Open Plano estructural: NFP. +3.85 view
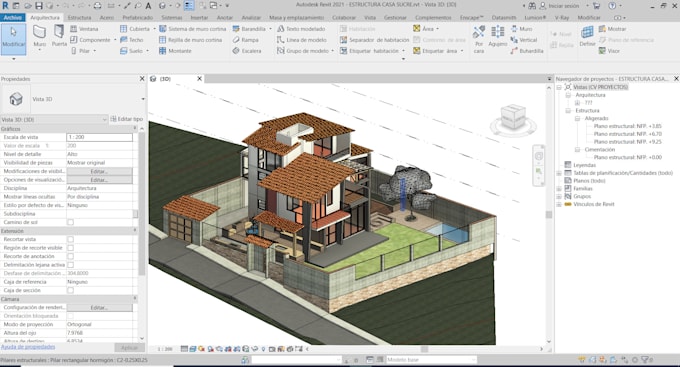Image resolution: width=680 pixels, height=367 pixels. pos(628,126)
